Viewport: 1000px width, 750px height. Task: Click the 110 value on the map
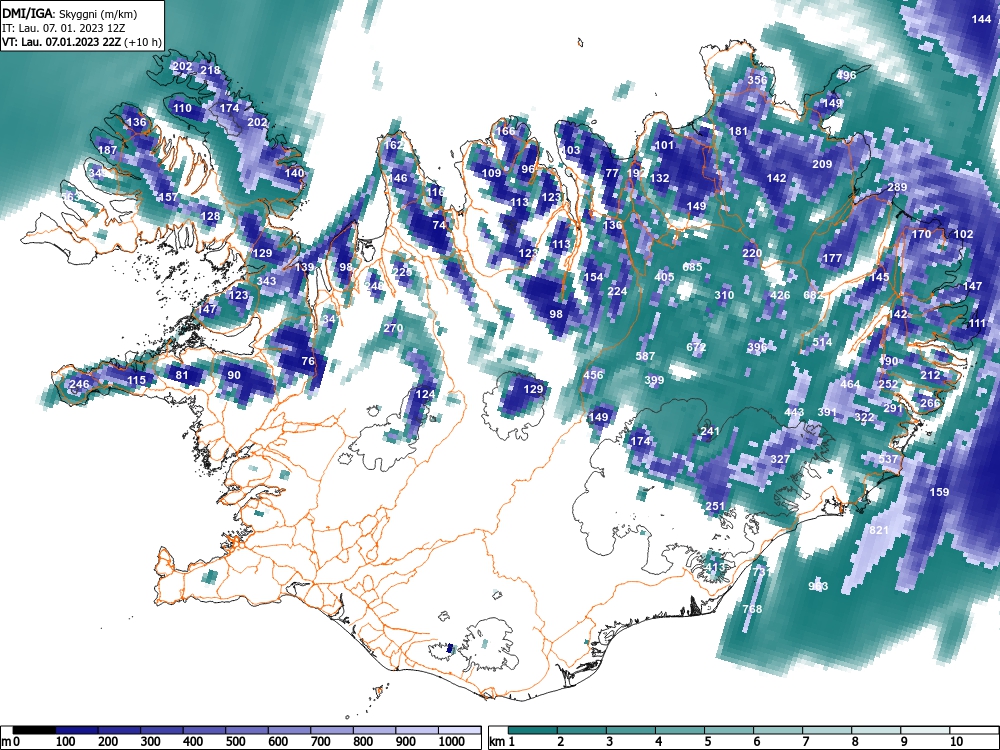pyautogui.click(x=182, y=108)
